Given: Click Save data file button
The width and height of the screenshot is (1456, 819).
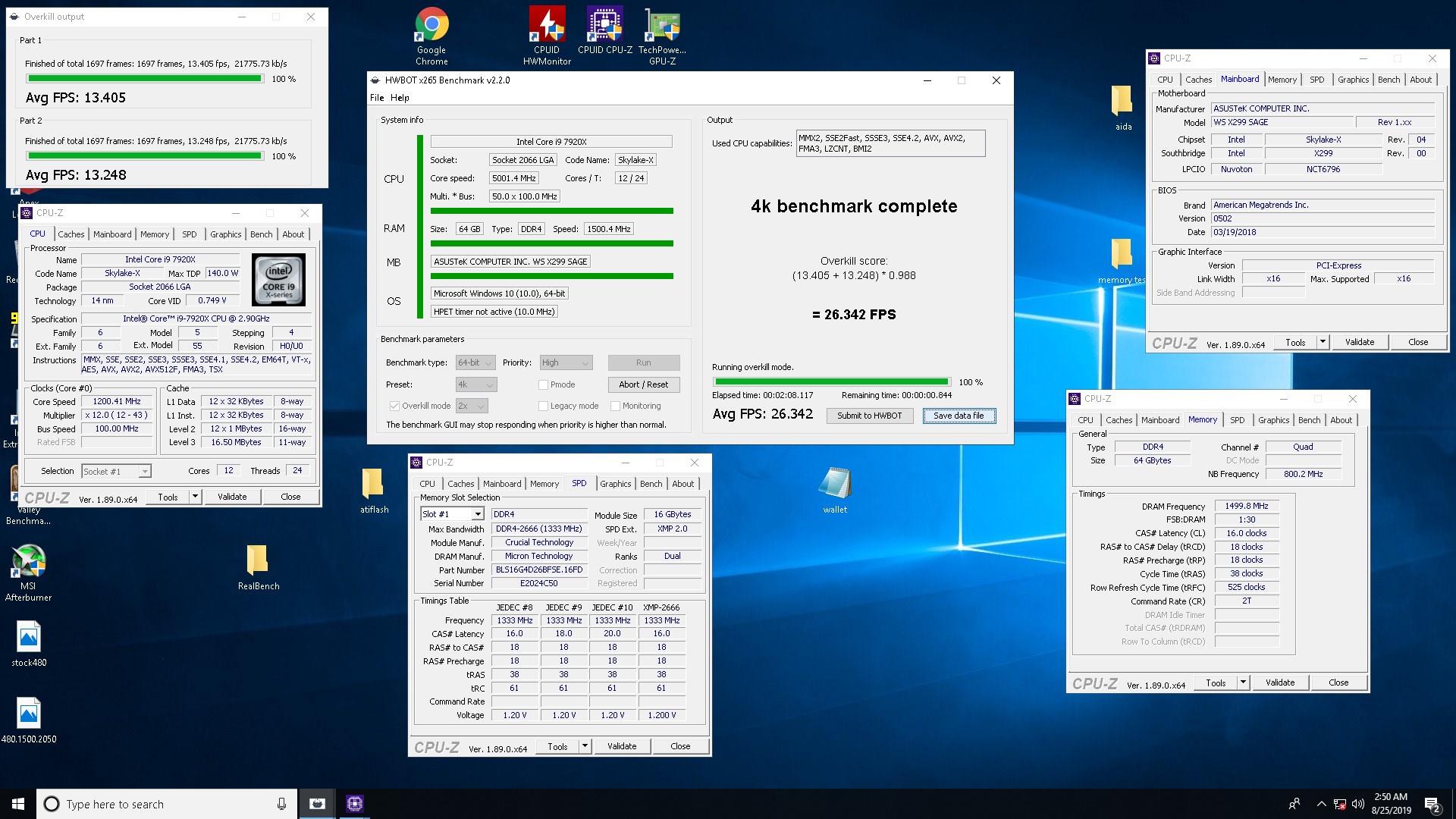Looking at the screenshot, I should 959,416.
